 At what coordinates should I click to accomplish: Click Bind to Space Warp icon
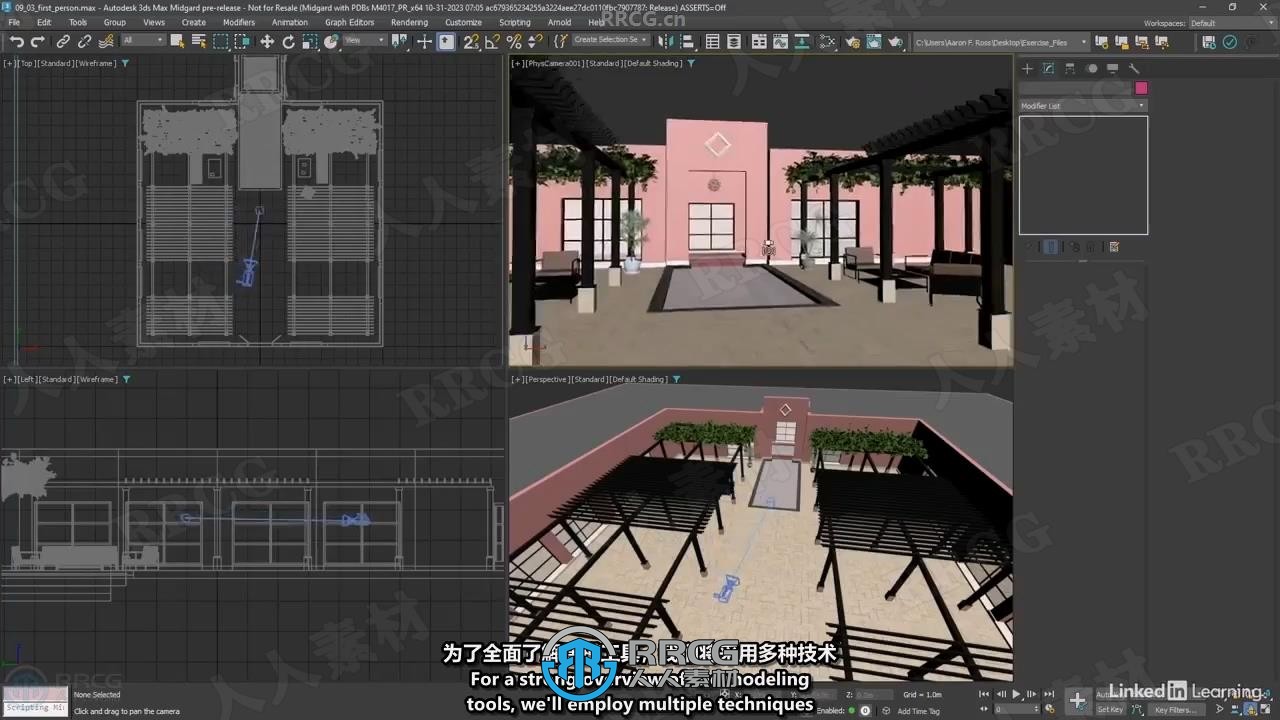tap(106, 41)
